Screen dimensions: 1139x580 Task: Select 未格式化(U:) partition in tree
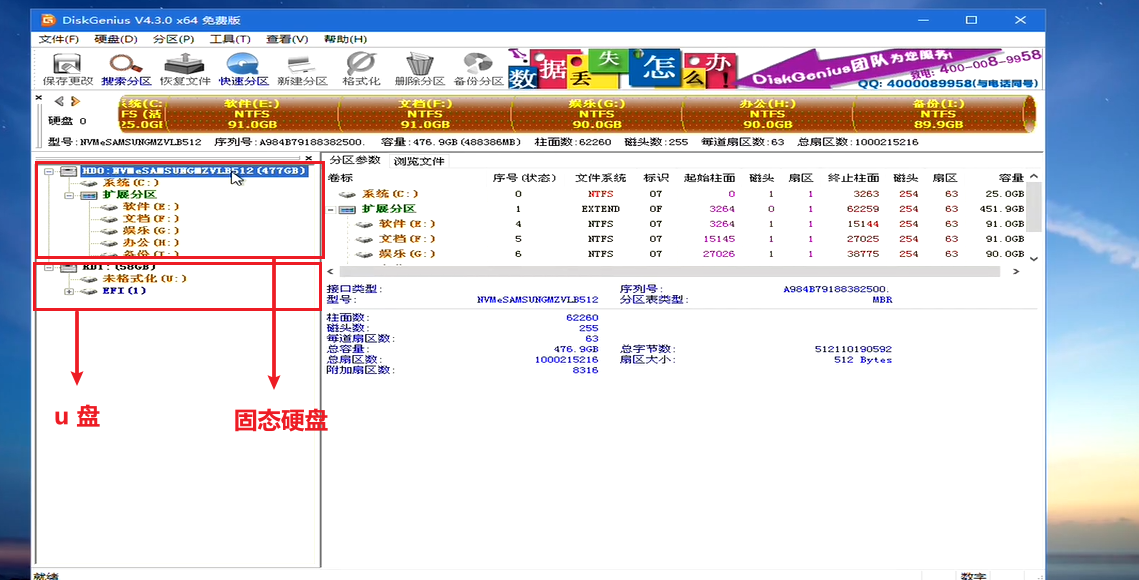pyautogui.click(x=144, y=279)
